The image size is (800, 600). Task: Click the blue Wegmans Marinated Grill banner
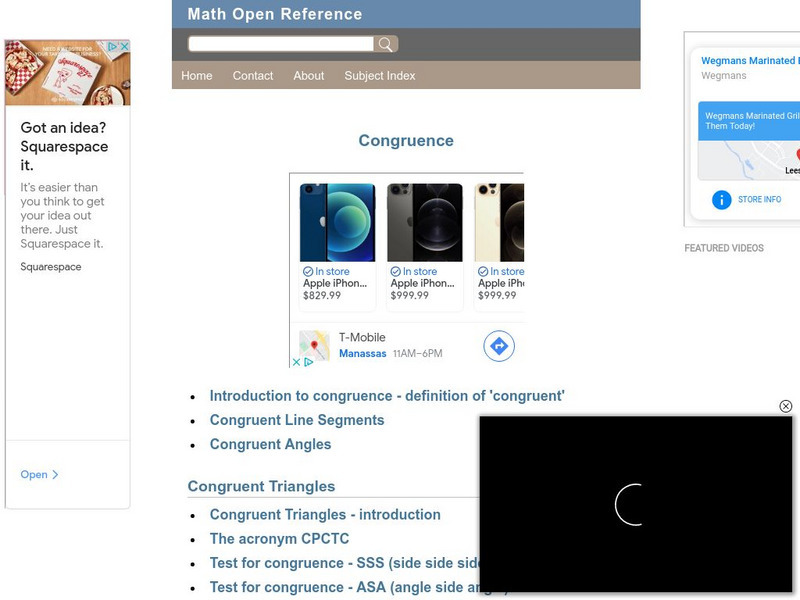tap(748, 121)
